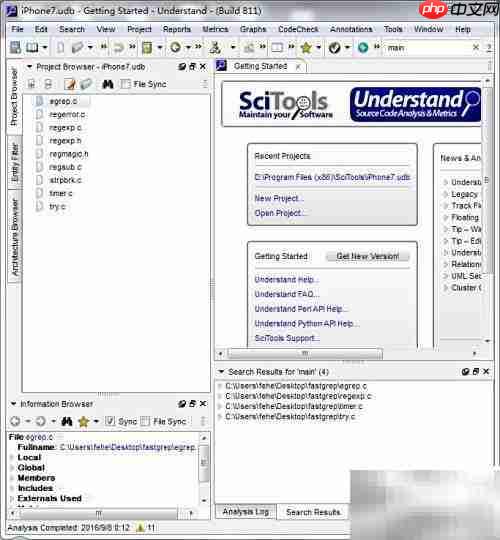Toggle File Sync checkbox in Project Browser
Image resolution: width=500 pixels, height=540 pixels.
coord(126,84)
